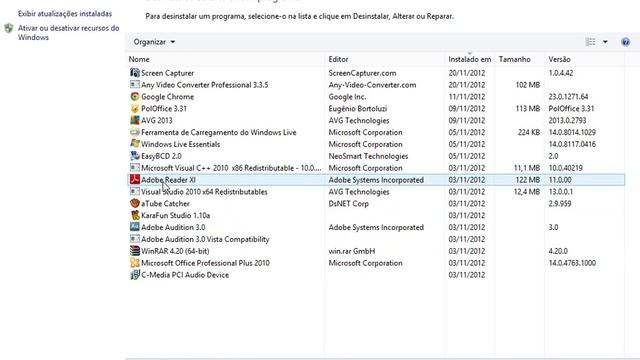Click the Any Video Converter Professional icon
This screenshot has height=360, width=640.
point(135,84)
